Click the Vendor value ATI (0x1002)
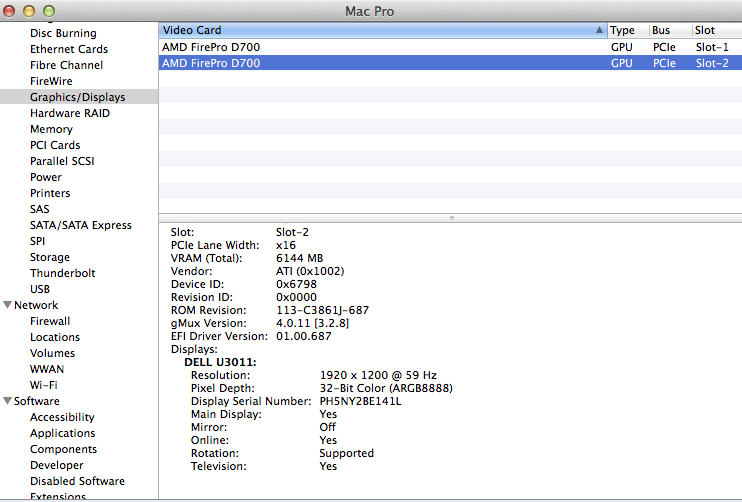Viewport: 742px width, 502px height. pyautogui.click(x=310, y=271)
